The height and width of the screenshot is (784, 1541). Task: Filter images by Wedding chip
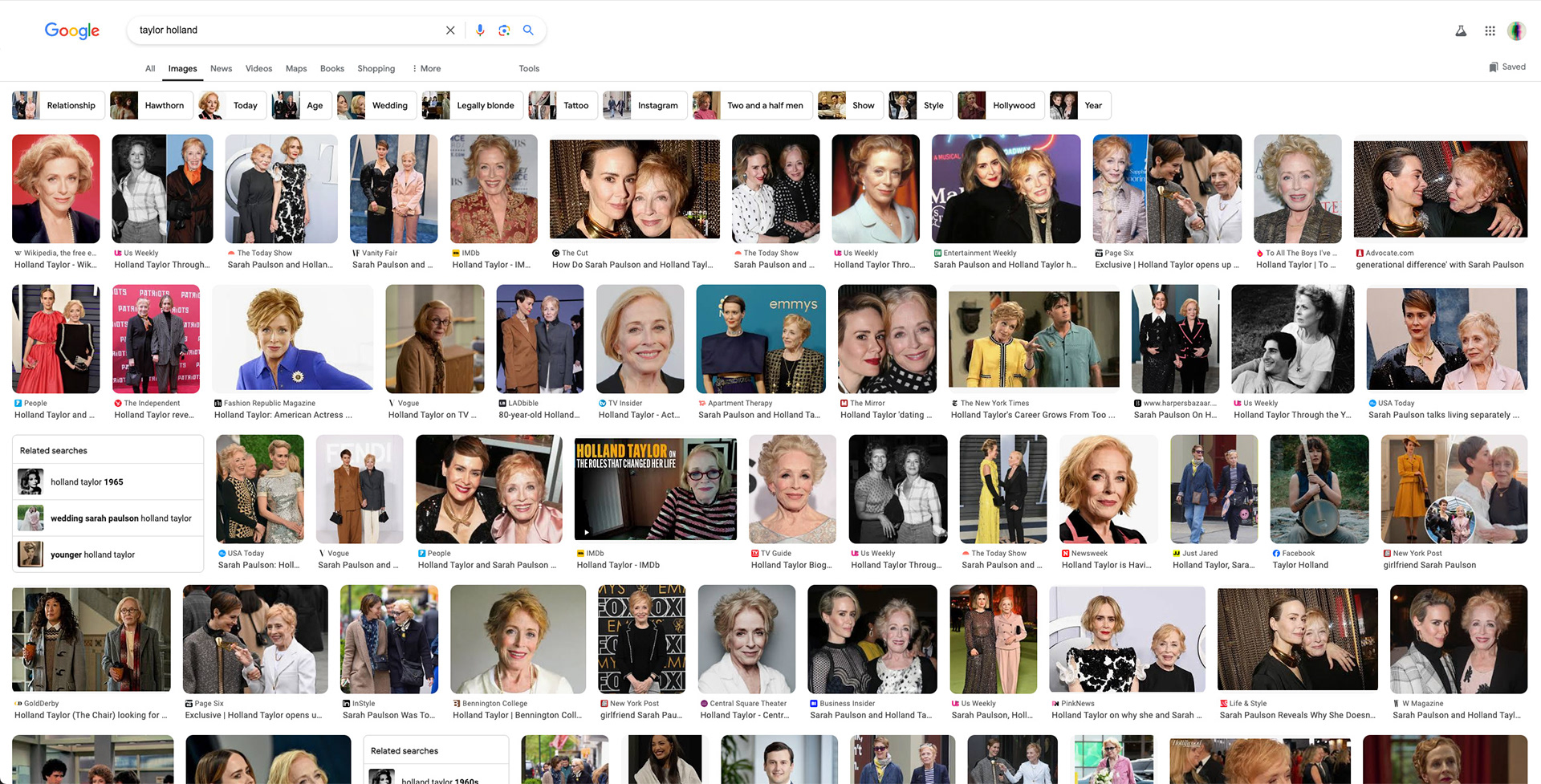[376, 105]
